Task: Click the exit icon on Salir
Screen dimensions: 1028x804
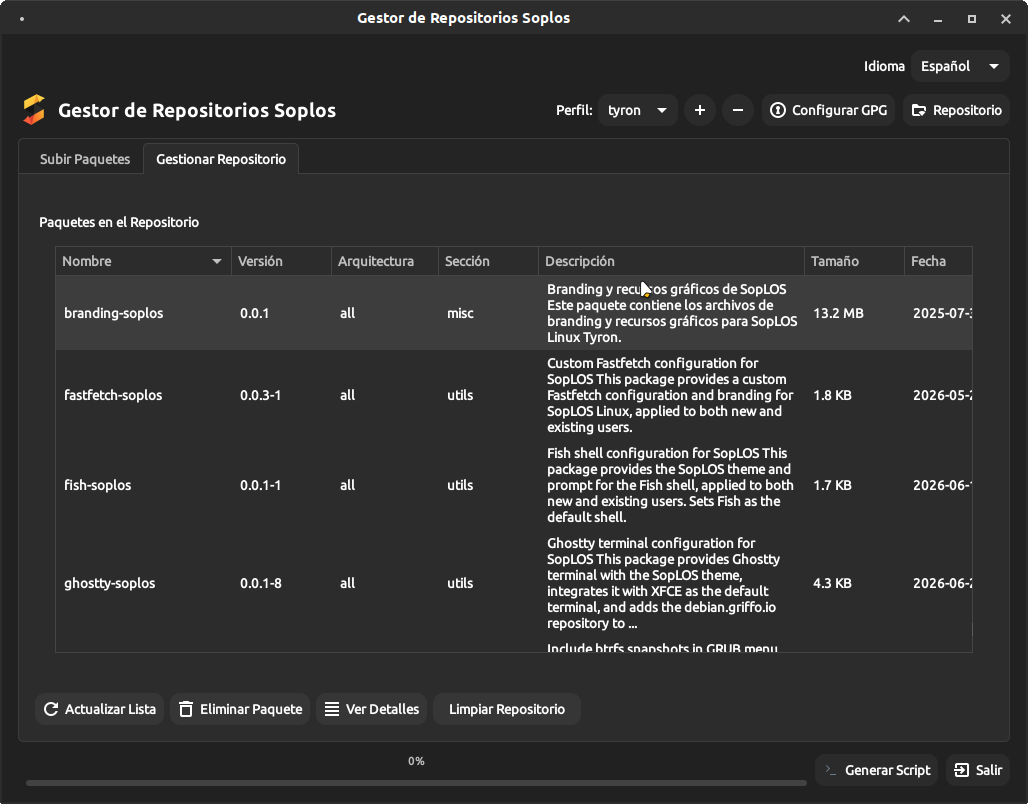Action: [x=961, y=770]
